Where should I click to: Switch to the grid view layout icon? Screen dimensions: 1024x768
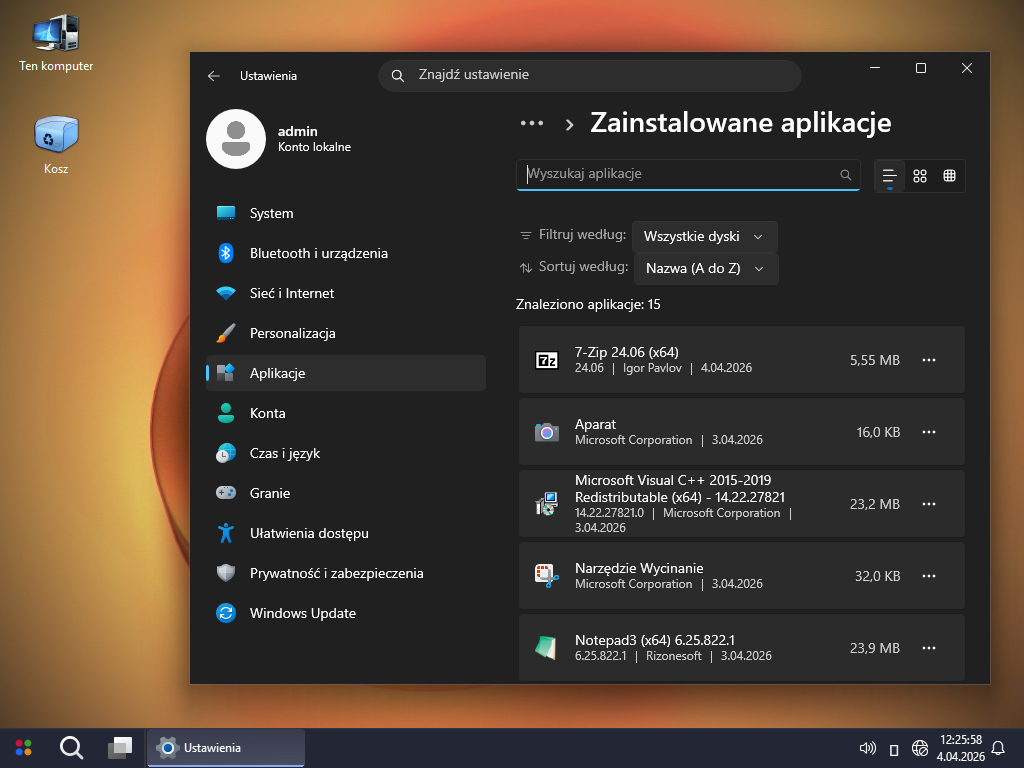[x=920, y=176]
